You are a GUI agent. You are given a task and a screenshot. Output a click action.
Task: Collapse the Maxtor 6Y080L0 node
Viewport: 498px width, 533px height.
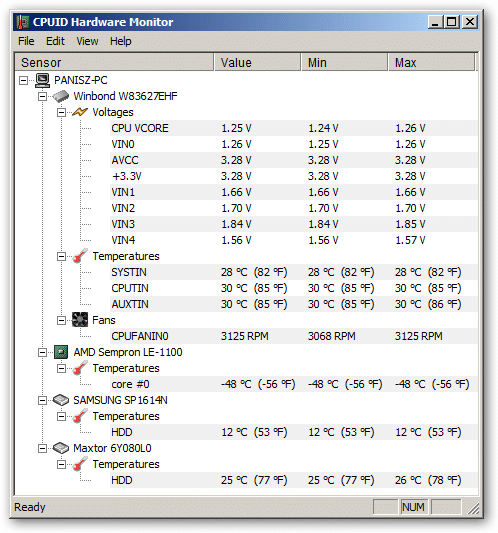tap(42, 449)
